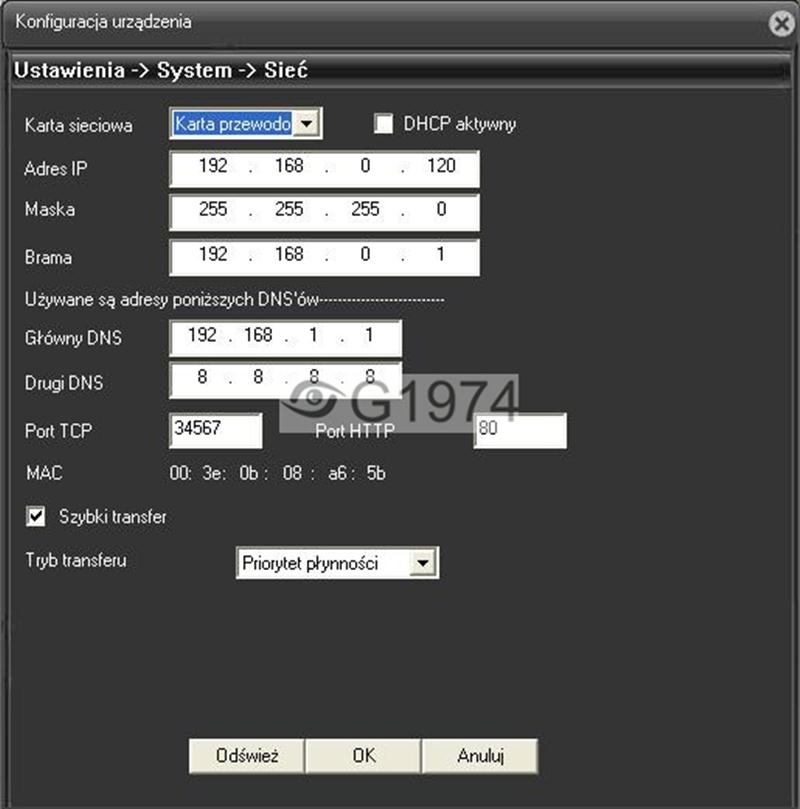Click the first octet of Główny DNS
Image resolution: width=800 pixels, height=809 pixels.
click(202, 335)
